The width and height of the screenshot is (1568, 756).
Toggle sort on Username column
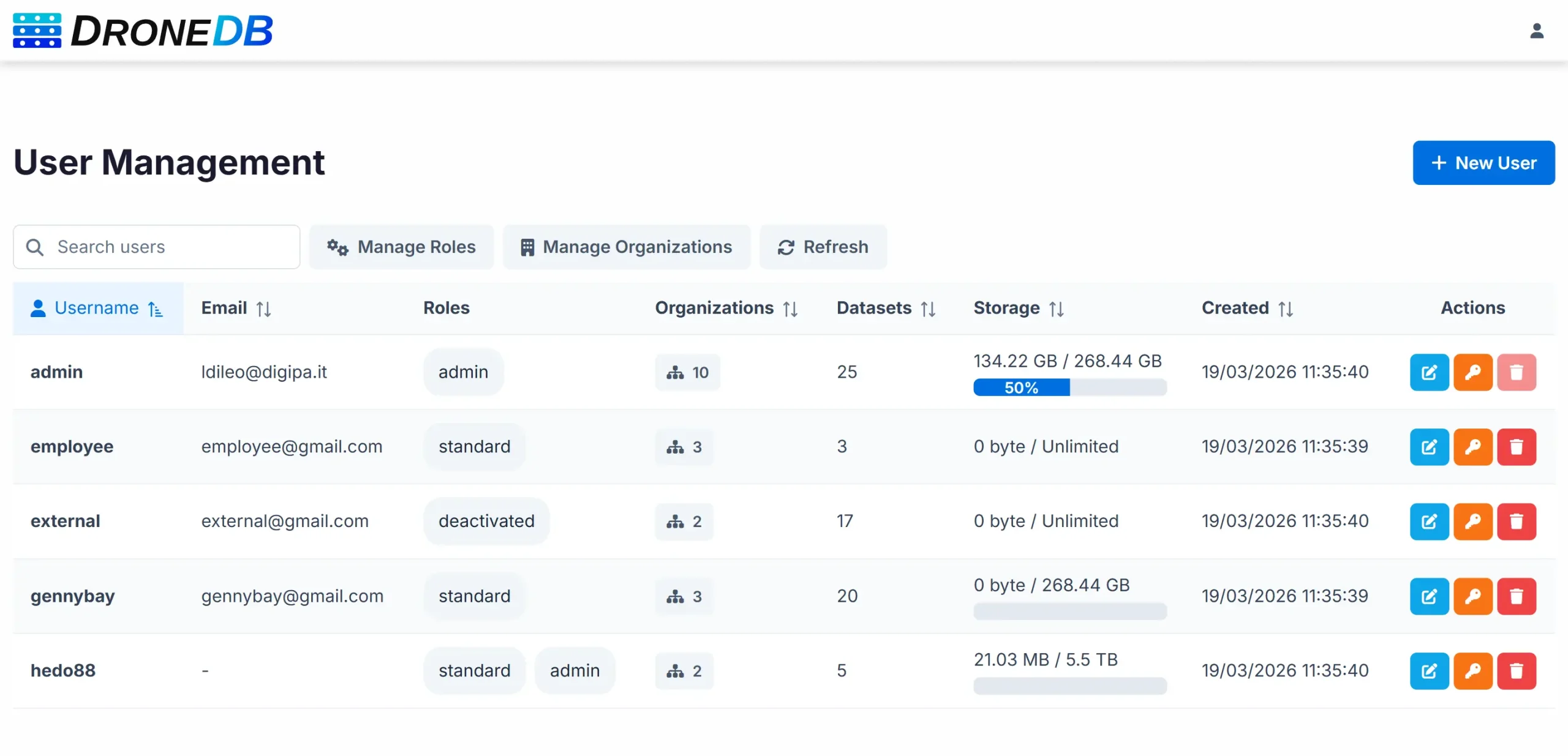click(x=97, y=308)
